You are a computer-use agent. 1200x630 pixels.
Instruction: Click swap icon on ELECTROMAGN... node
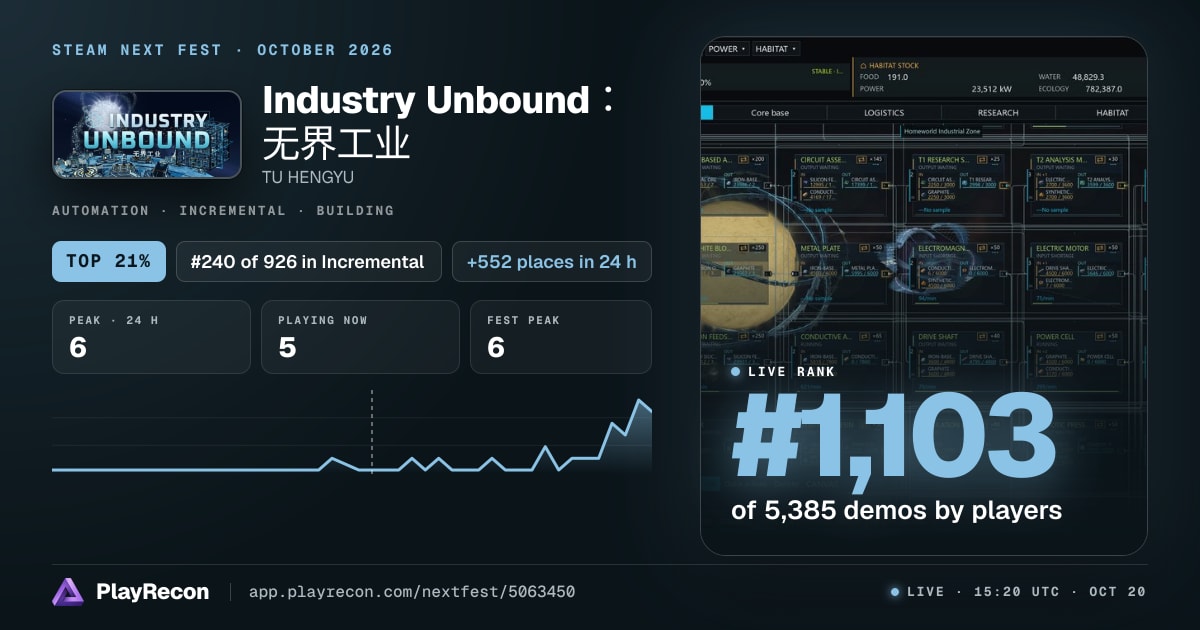coord(982,248)
